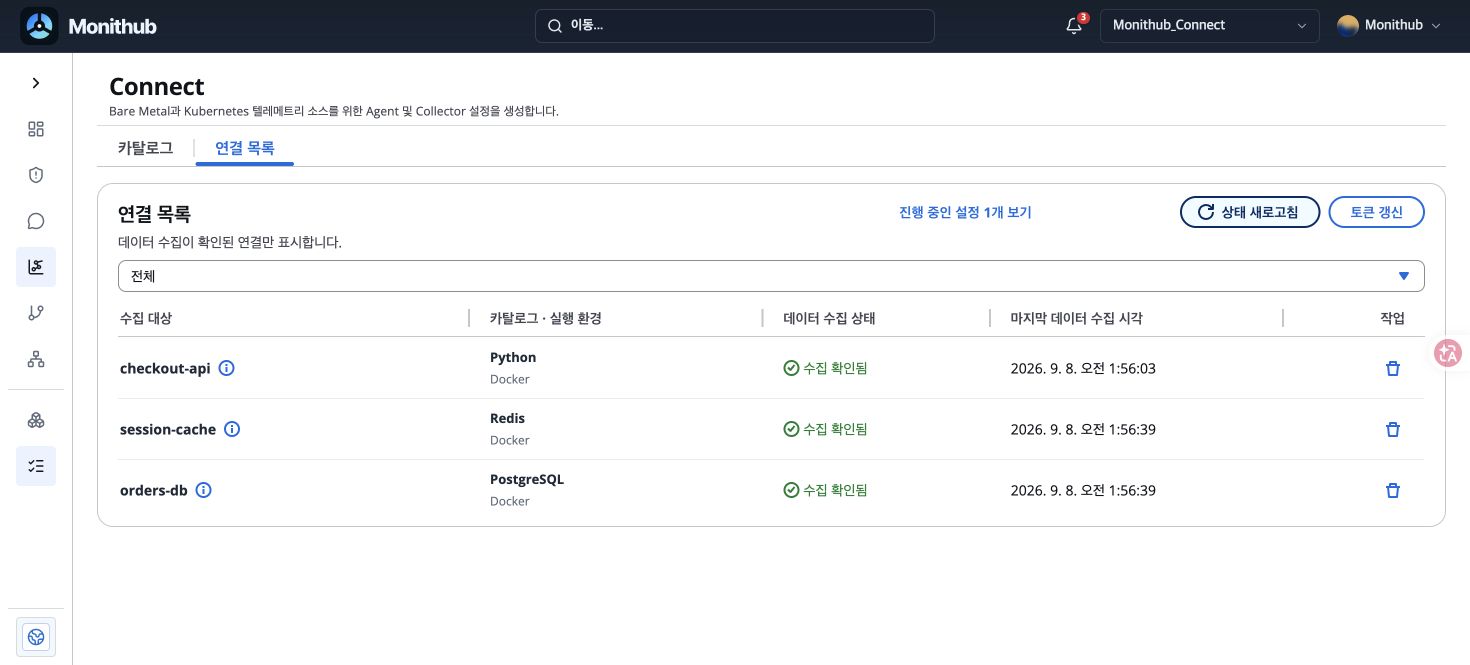The width and height of the screenshot is (1470, 665).
Task: Click the 카탈로그 · 실행 환경 column header
Action: click(545, 318)
